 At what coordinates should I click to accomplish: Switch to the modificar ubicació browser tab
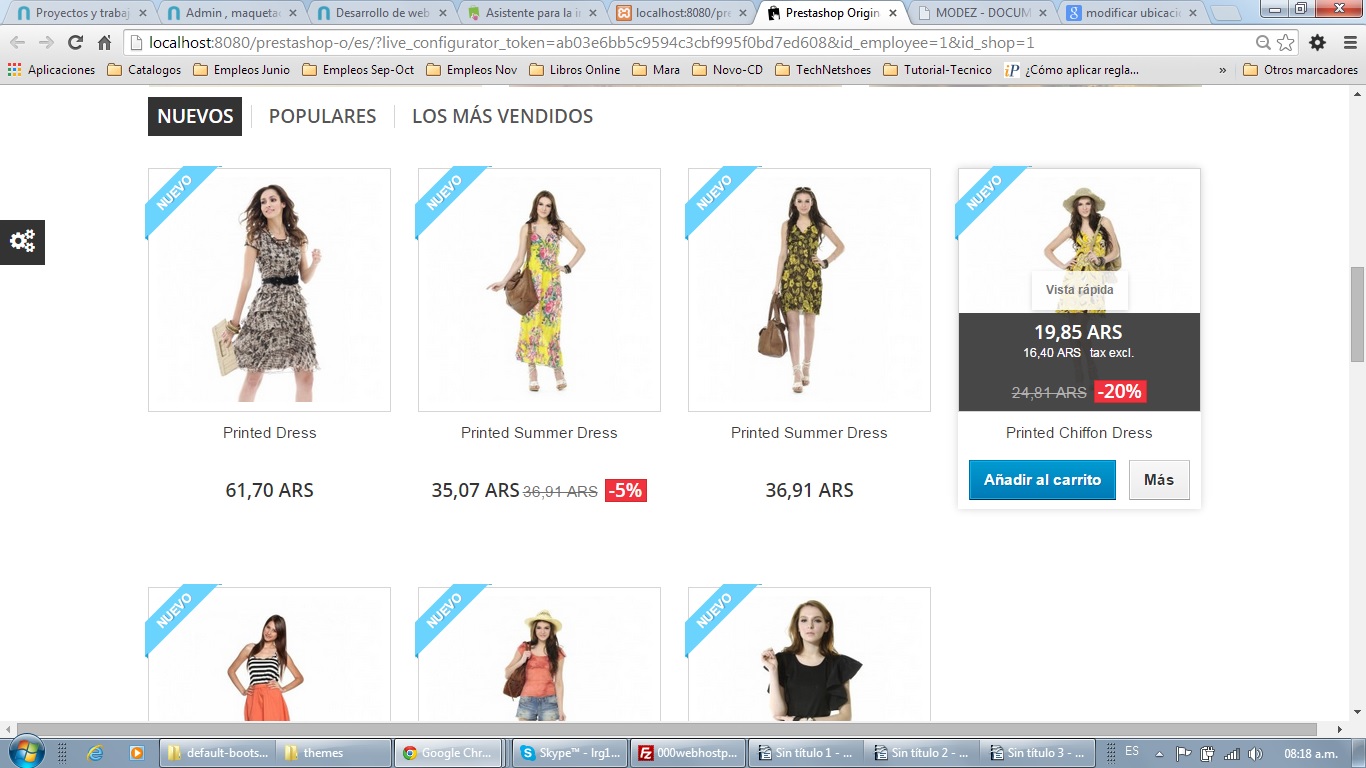point(1130,14)
